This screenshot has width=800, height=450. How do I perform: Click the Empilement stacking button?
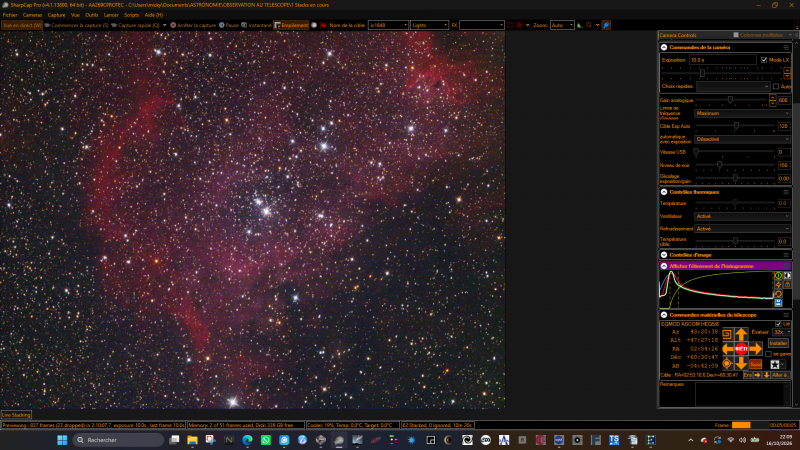[291, 25]
